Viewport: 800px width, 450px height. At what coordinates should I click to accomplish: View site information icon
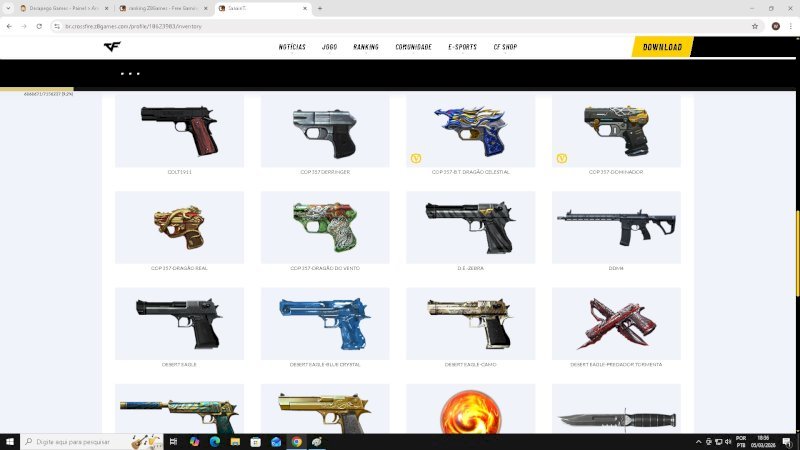click(57, 26)
